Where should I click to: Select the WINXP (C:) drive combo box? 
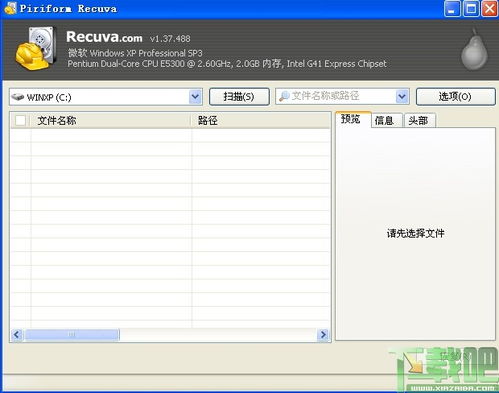click(x=106, y=97)
